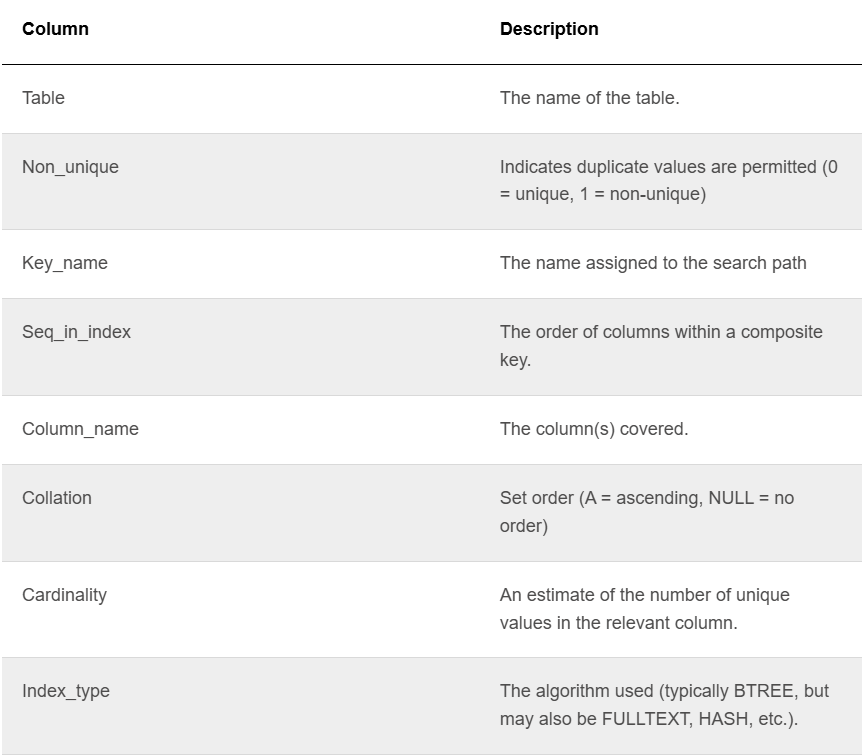
Task: Click the '1 = non-unique' text
Action: (643, 194)
